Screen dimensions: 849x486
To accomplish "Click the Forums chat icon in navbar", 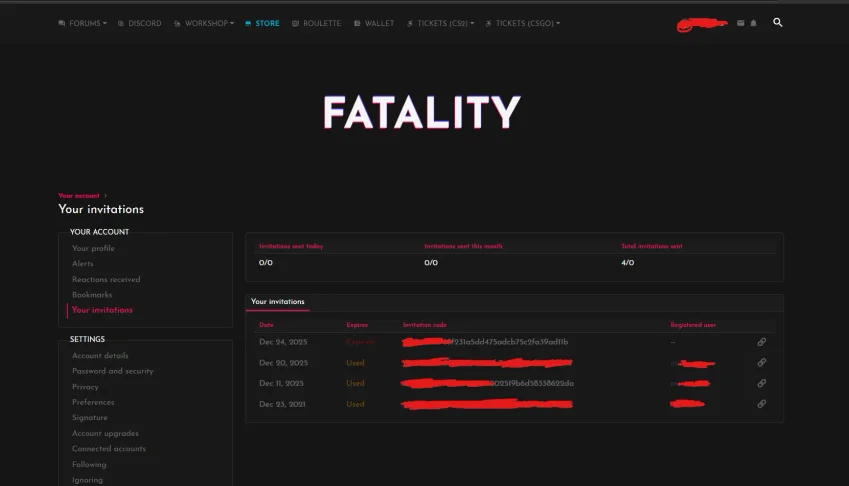I will pos(62,23).
